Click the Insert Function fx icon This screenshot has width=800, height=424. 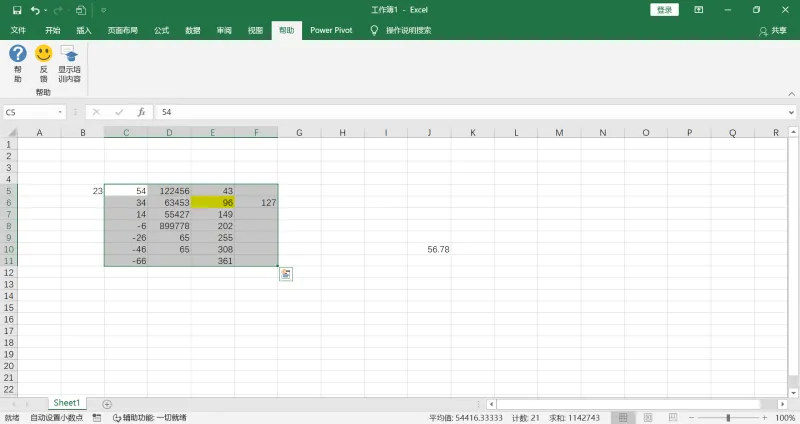point(141,112)
